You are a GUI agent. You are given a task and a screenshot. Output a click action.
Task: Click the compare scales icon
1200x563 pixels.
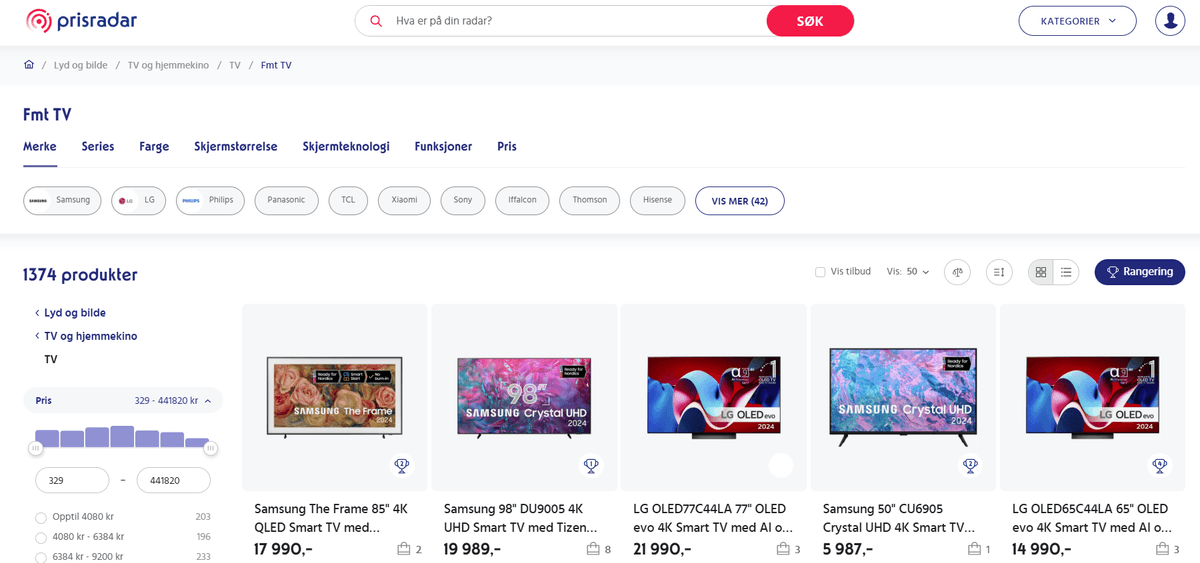[x=957, y=272]
